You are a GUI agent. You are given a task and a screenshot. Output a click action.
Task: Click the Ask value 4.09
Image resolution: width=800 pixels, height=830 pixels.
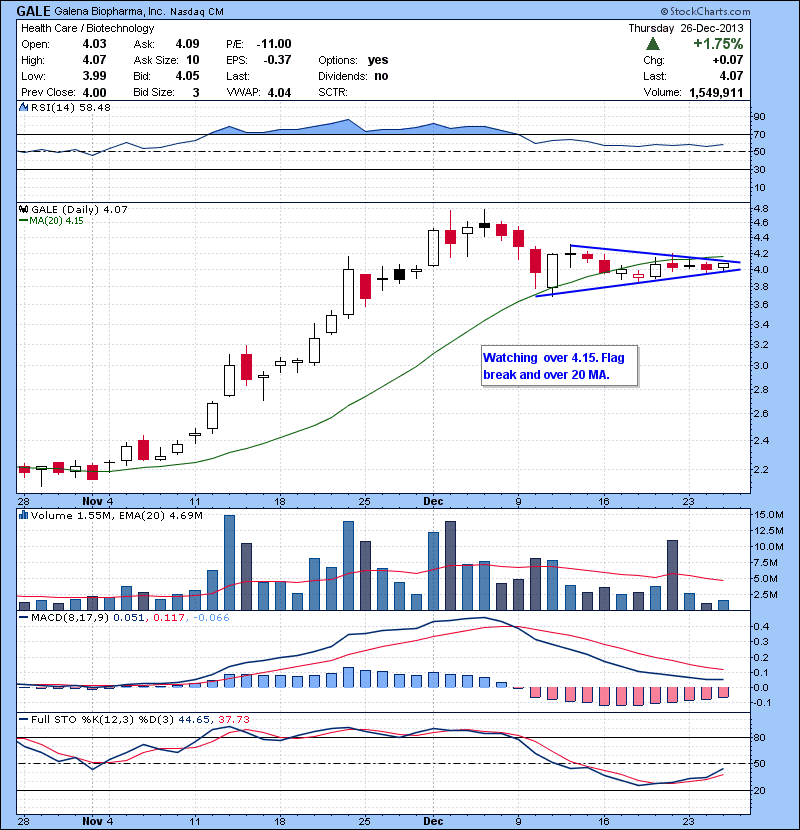[187, 44]
